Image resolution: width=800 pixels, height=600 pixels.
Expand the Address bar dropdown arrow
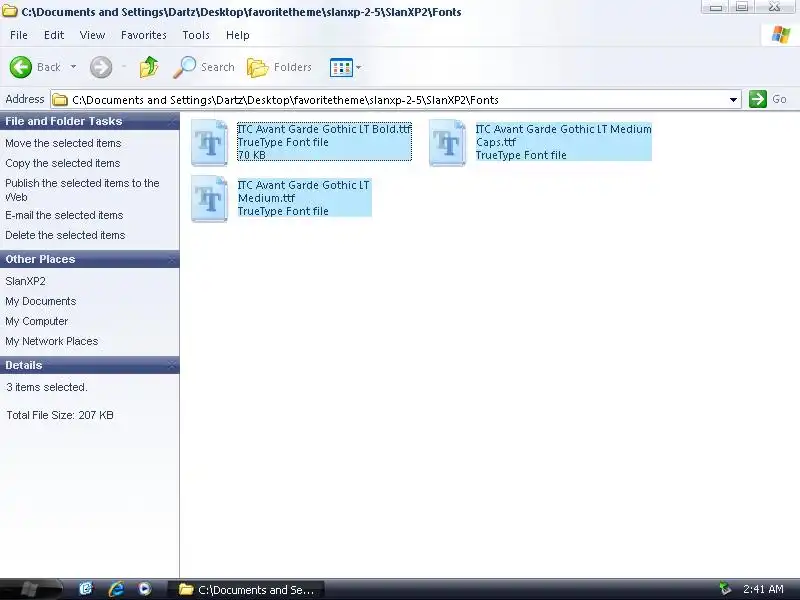coord(733,99)
